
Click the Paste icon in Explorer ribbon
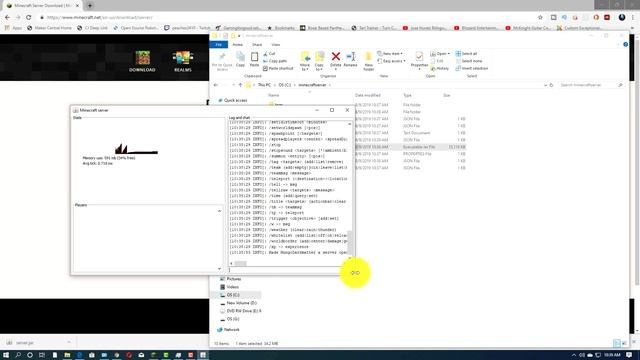click(254, 60)
